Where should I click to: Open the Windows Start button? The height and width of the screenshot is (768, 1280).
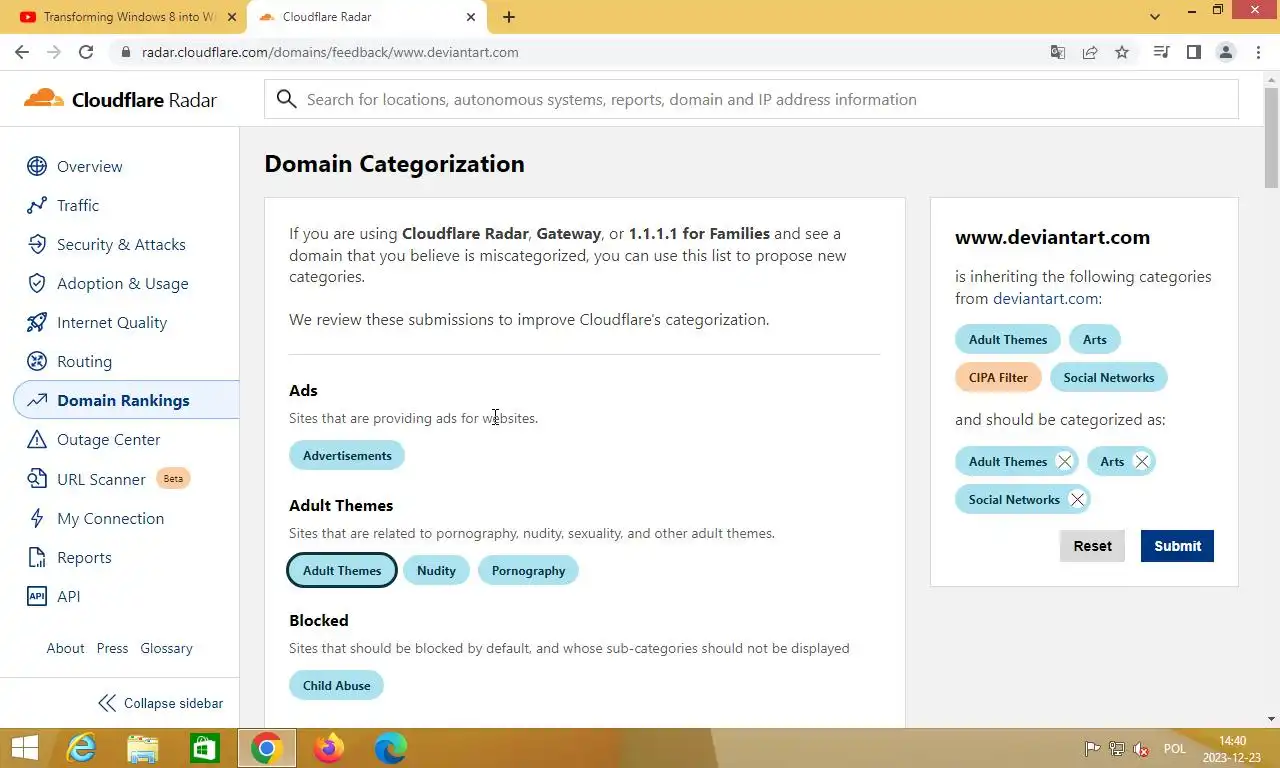24,748
